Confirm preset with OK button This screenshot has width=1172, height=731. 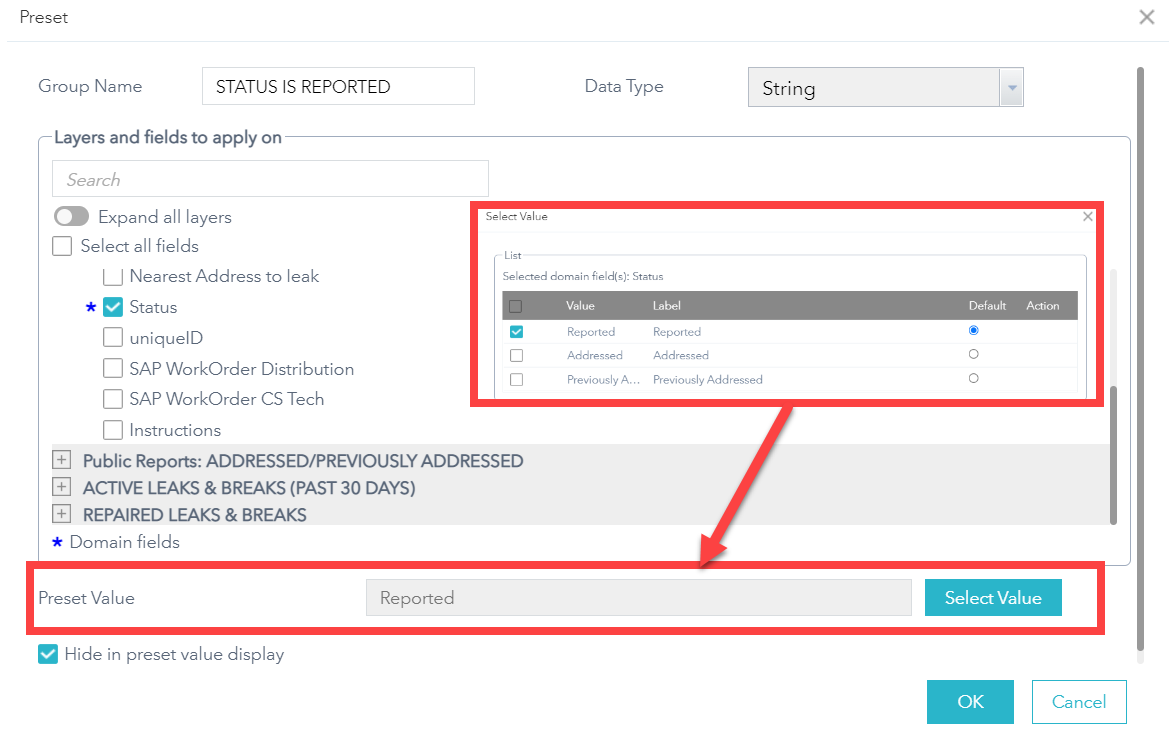(x=970, y=702)
